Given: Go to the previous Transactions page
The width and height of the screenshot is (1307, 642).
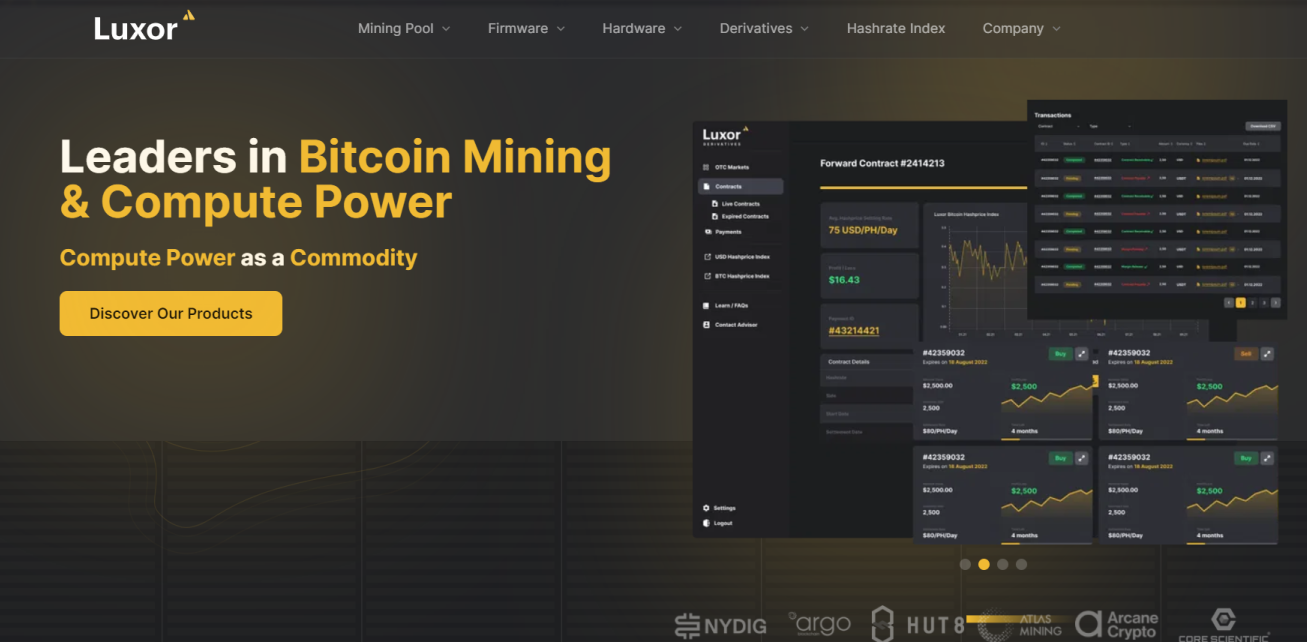Looking at the screenshot, I should 1229,302.
